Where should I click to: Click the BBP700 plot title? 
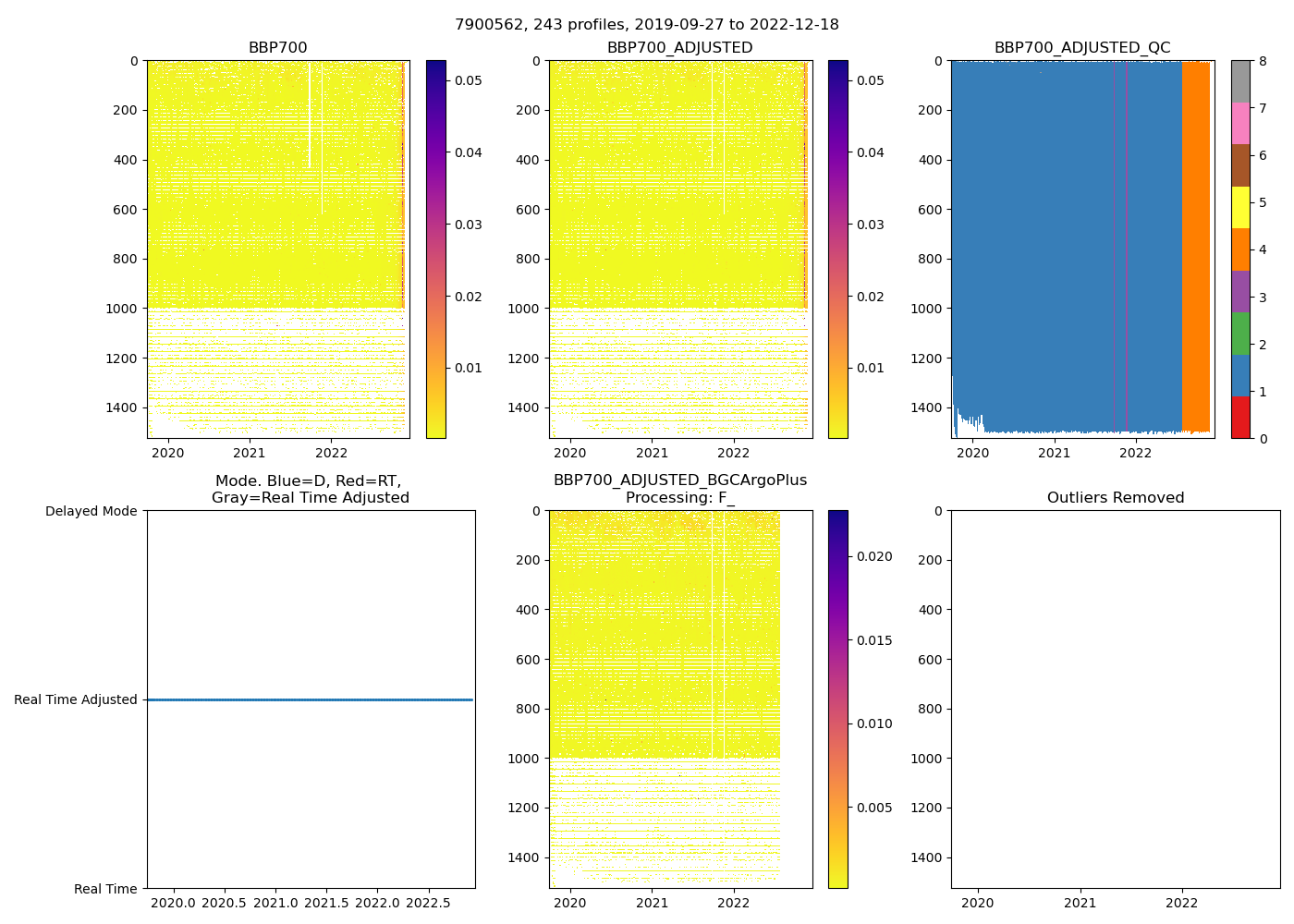(x=277, y=48)
